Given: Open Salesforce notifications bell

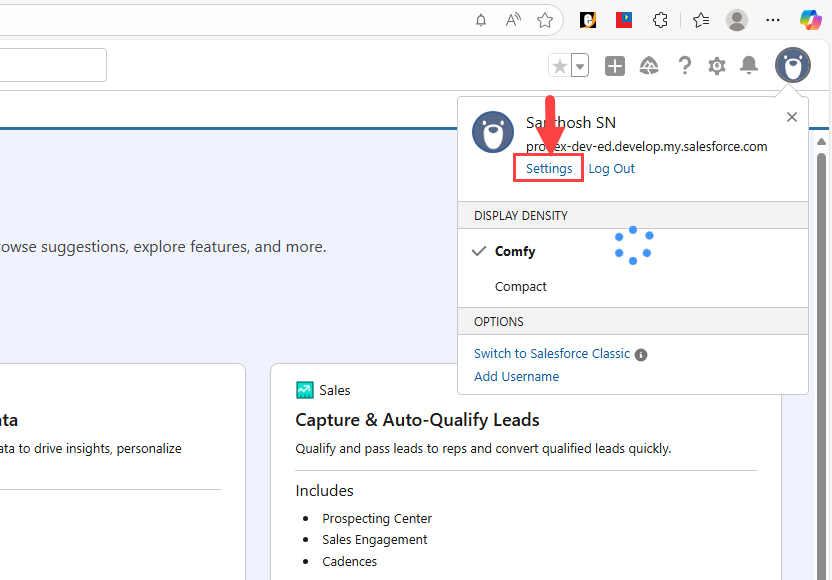Looking at the screenshot, I should [x=749, y=66].
